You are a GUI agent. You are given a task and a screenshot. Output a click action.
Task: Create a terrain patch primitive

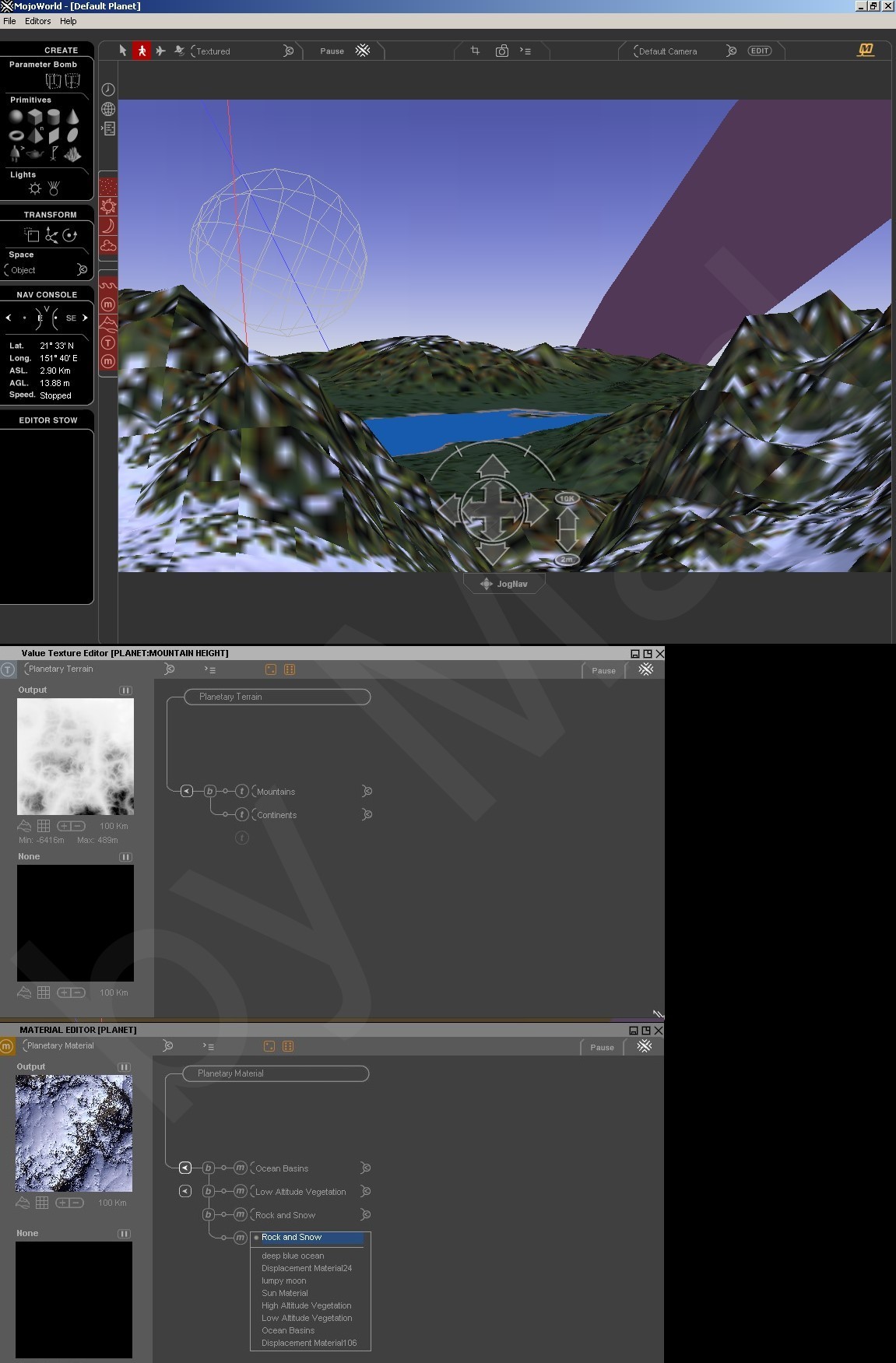tap(72, 154)
